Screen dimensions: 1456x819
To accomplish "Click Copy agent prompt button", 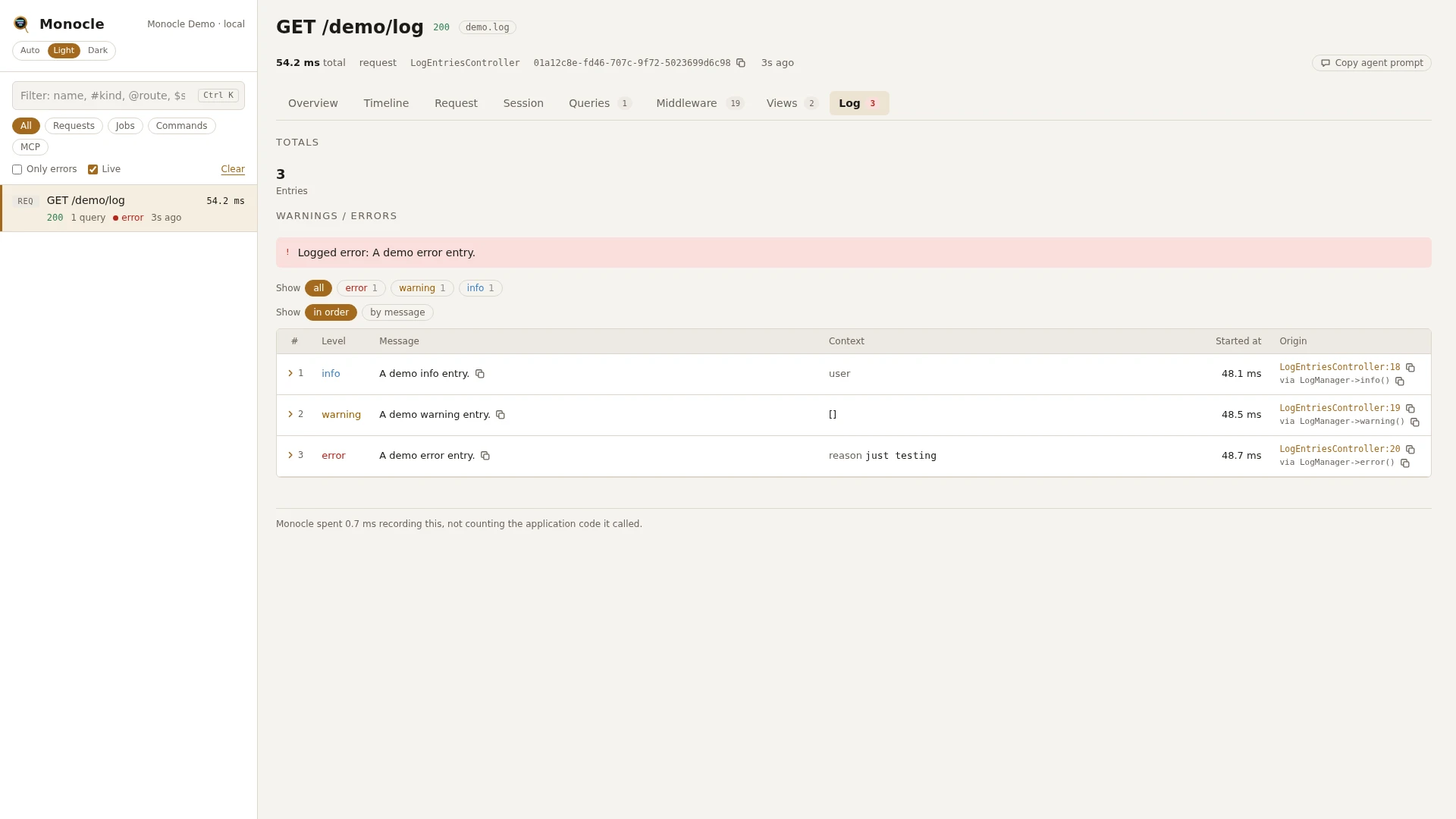I will coord(1371,63).
